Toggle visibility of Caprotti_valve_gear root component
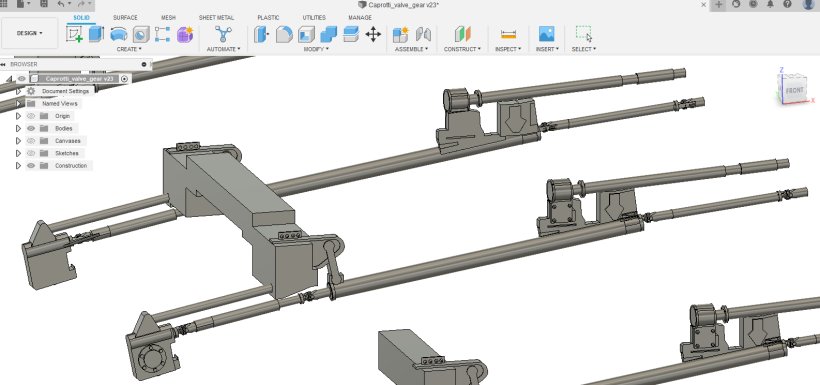 click(x=21, y=79)
